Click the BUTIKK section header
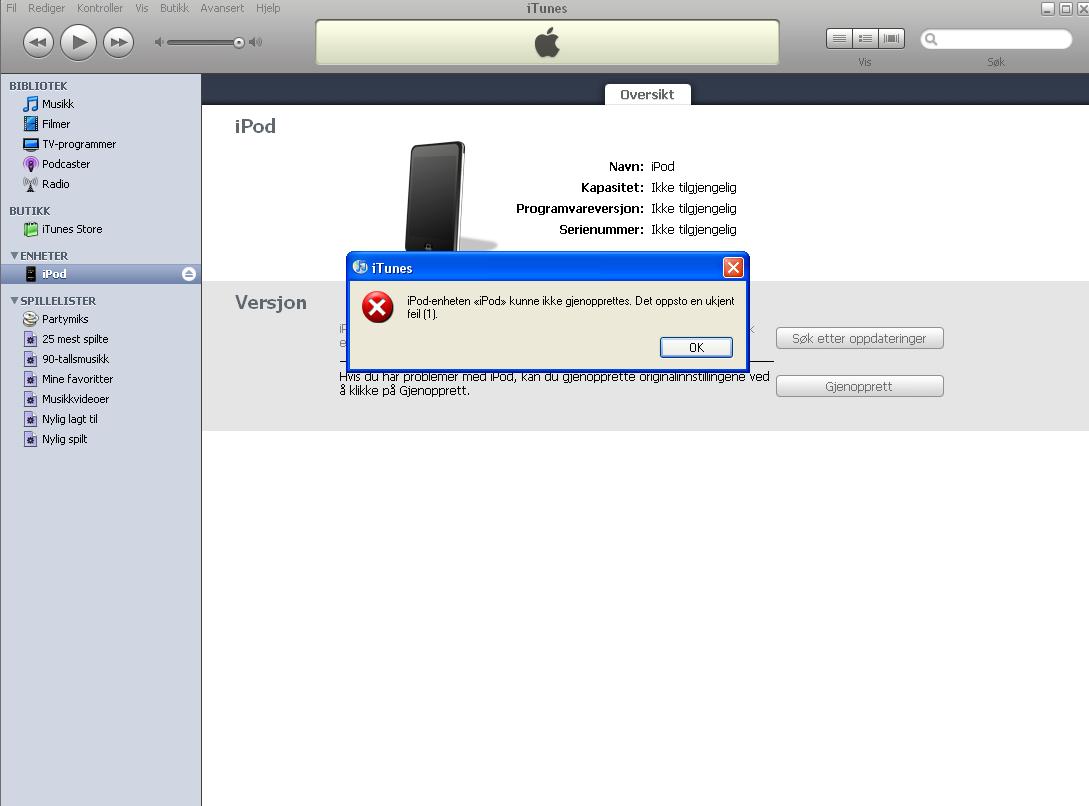 (x=30, y=211)
